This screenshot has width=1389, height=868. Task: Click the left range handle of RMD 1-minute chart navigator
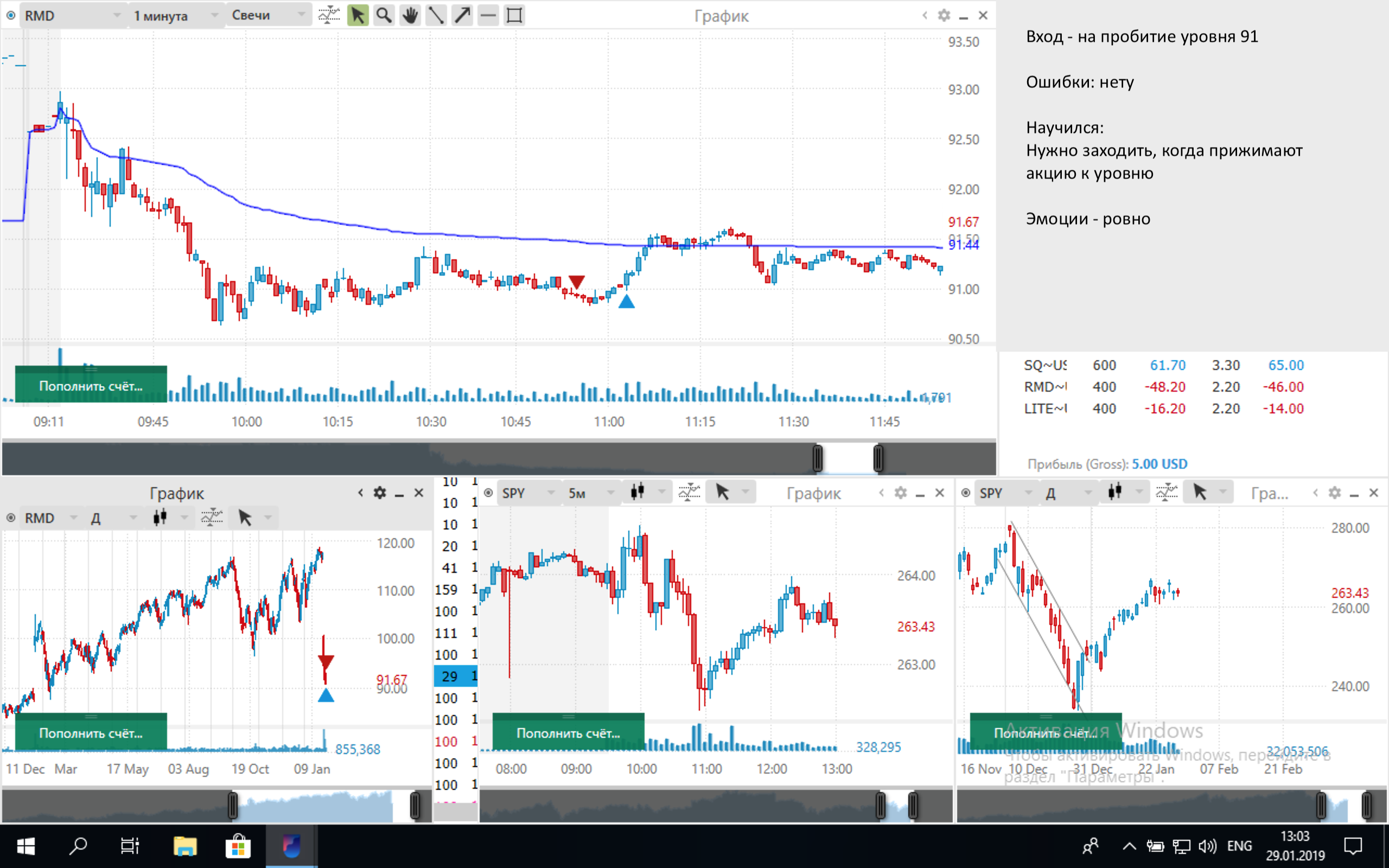pyautogui.click(x=817, y=457)
